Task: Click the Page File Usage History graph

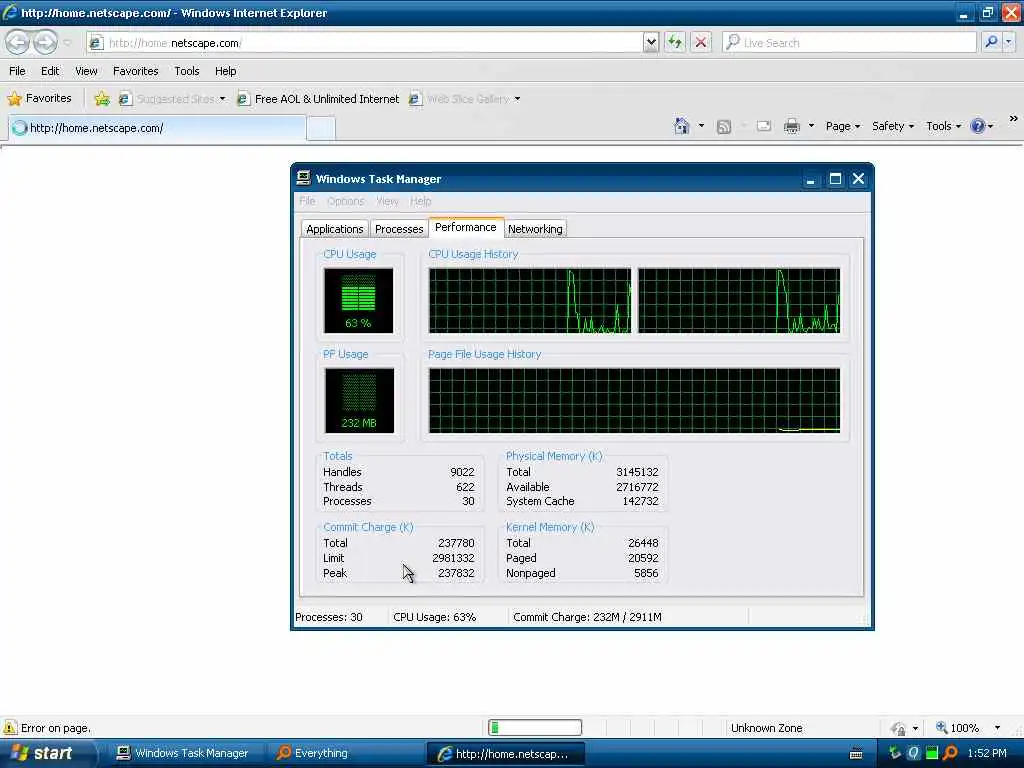Action: coord(634,400)
